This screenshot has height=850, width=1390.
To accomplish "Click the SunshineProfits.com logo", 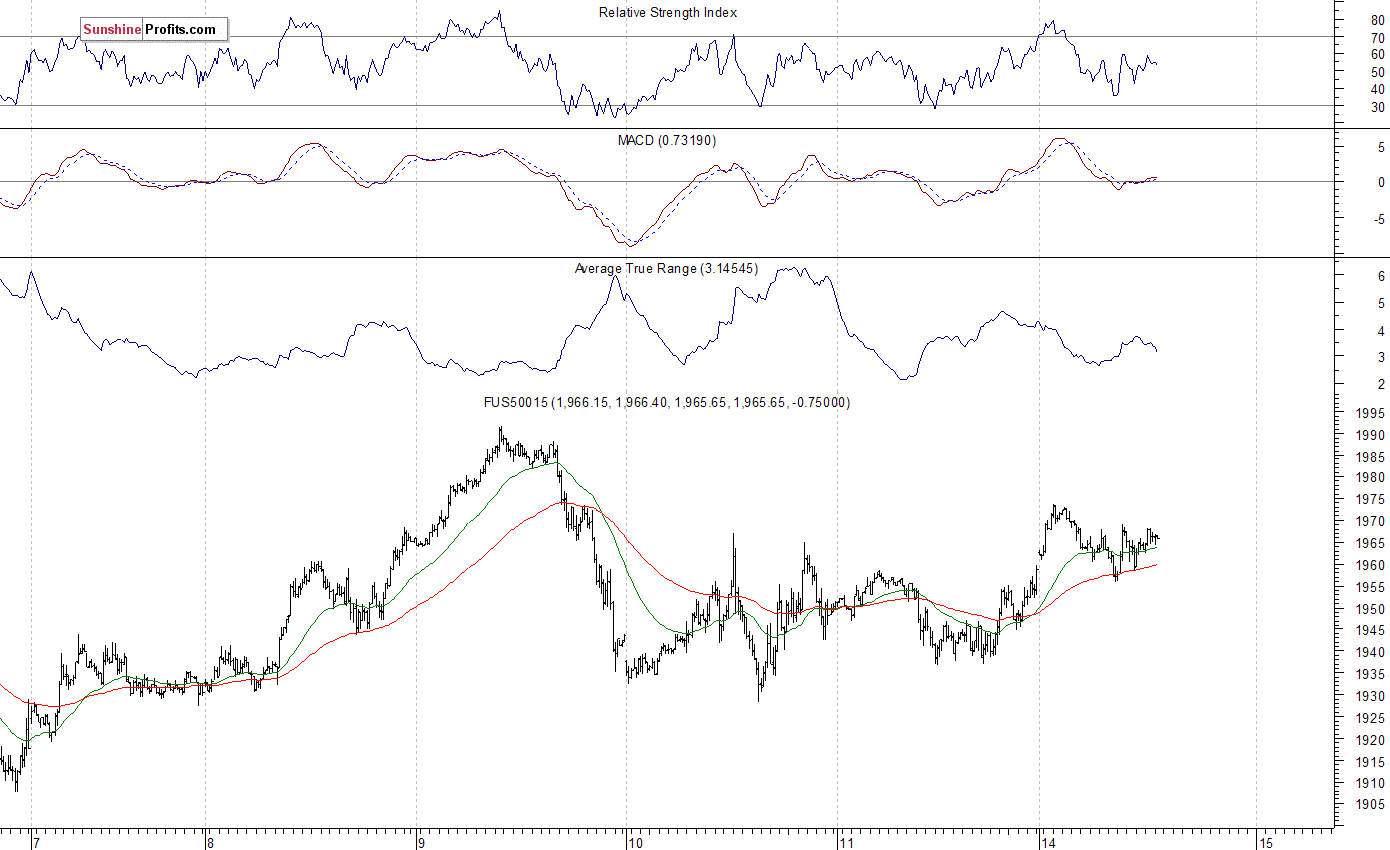I will coord(153,29).
